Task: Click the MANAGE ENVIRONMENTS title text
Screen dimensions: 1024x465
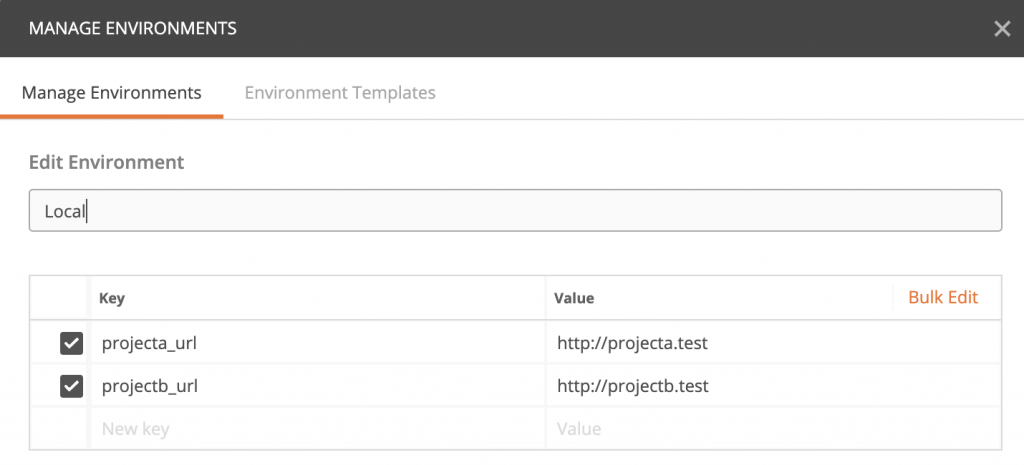Action: tap(133, 28)
